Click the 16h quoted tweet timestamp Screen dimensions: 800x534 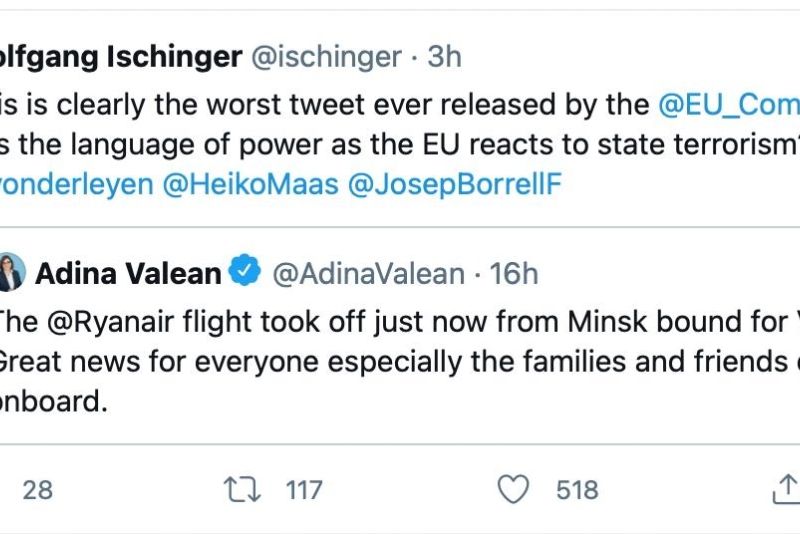coord(514,274)
